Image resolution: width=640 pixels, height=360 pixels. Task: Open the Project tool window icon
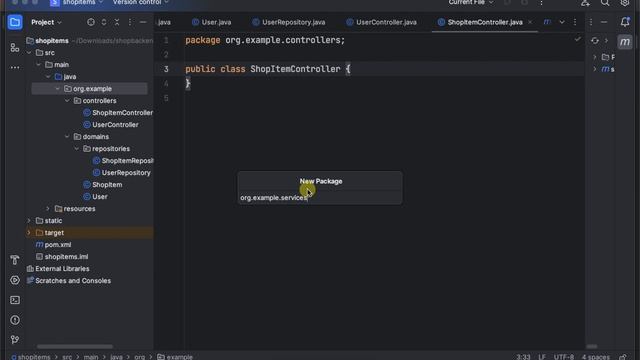pos(15,22)
